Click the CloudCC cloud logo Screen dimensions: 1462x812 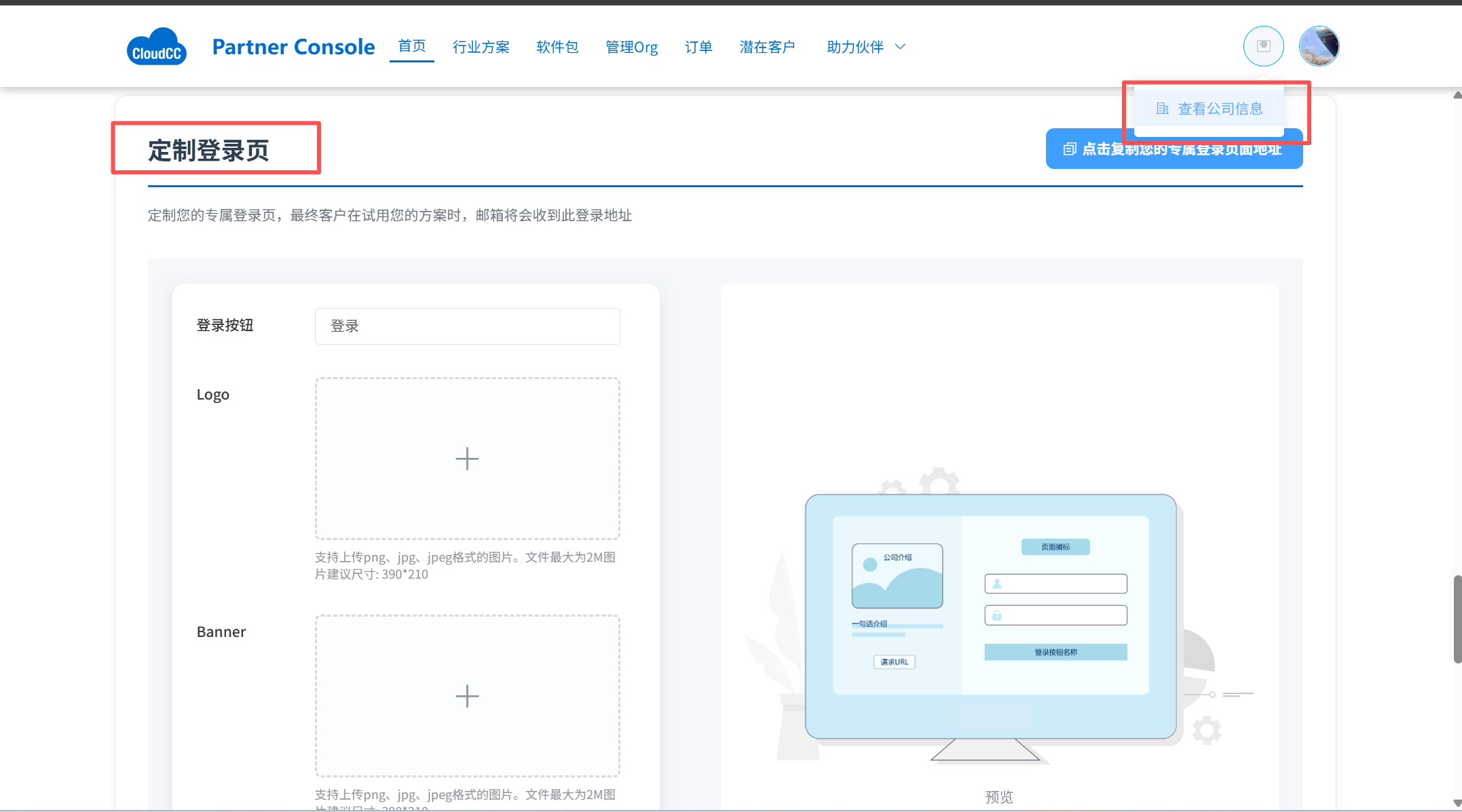[x=156, y=47]
